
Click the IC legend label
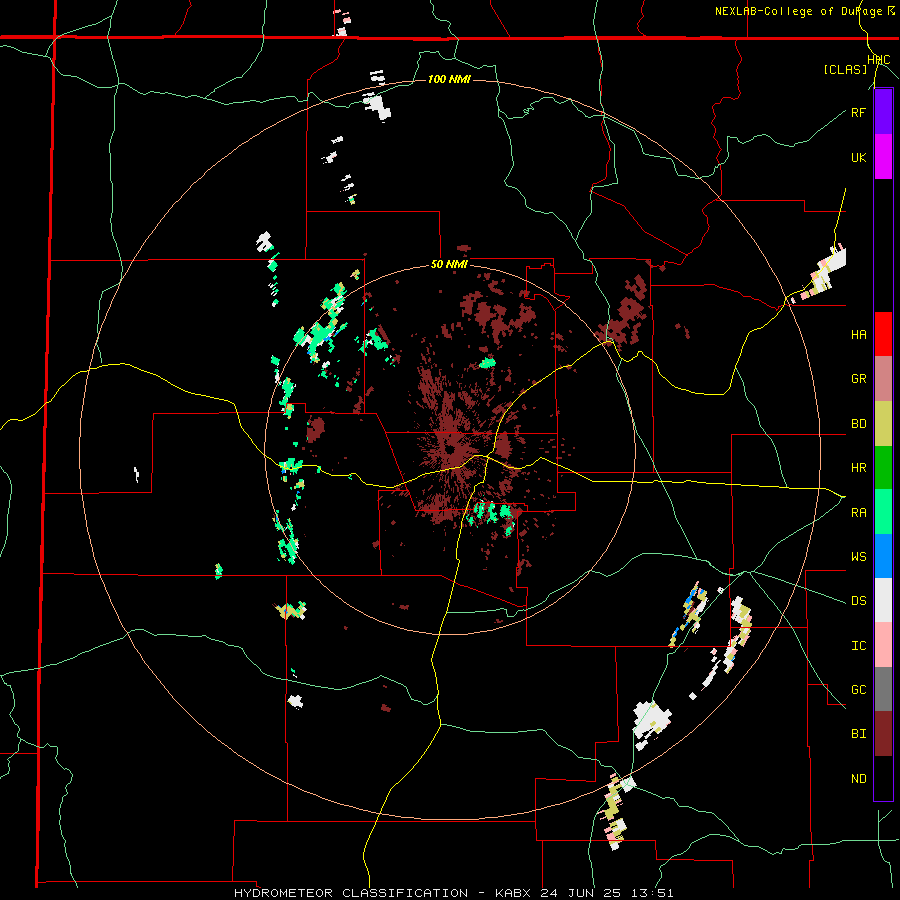click(859, 646)
